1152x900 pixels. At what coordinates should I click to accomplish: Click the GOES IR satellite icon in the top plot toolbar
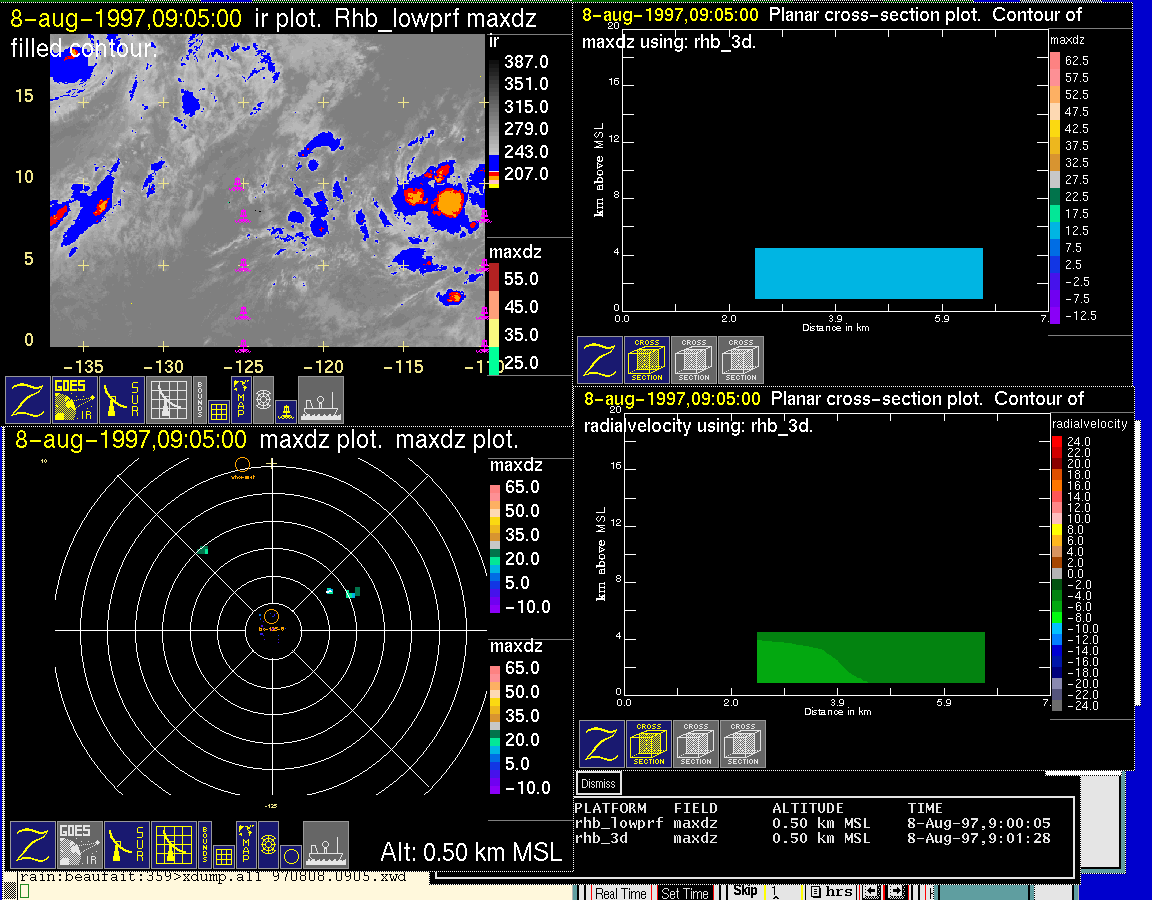(75, 399)
